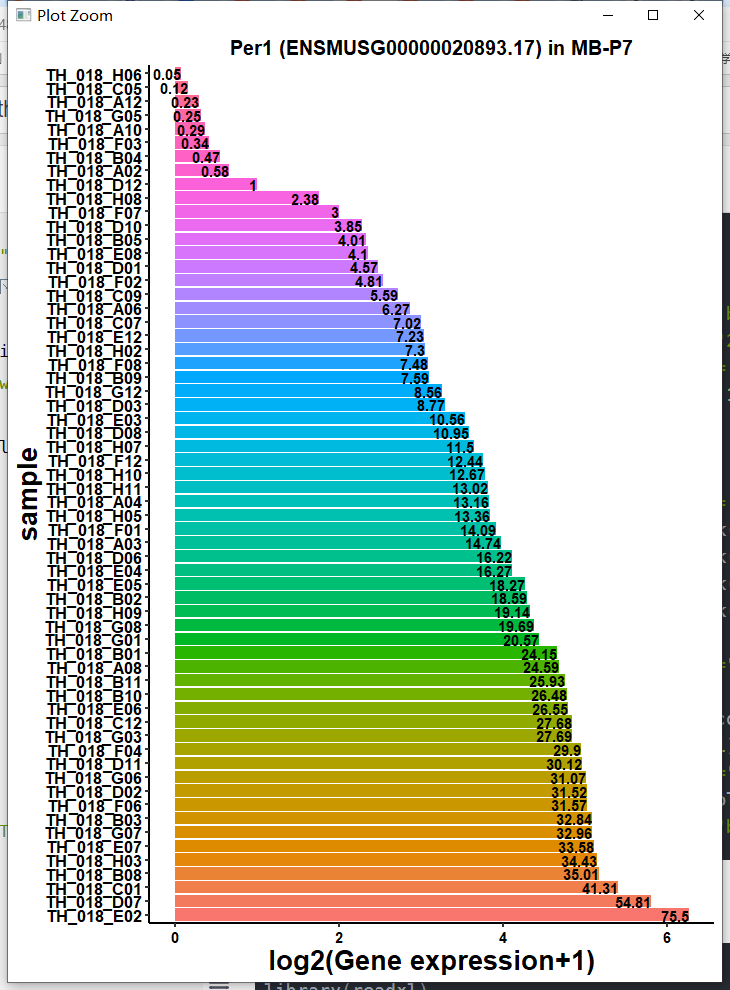The height and width of the screenshot is (990, 730).
Task: Click the bar value 2.38
Action: coord(305,200)
